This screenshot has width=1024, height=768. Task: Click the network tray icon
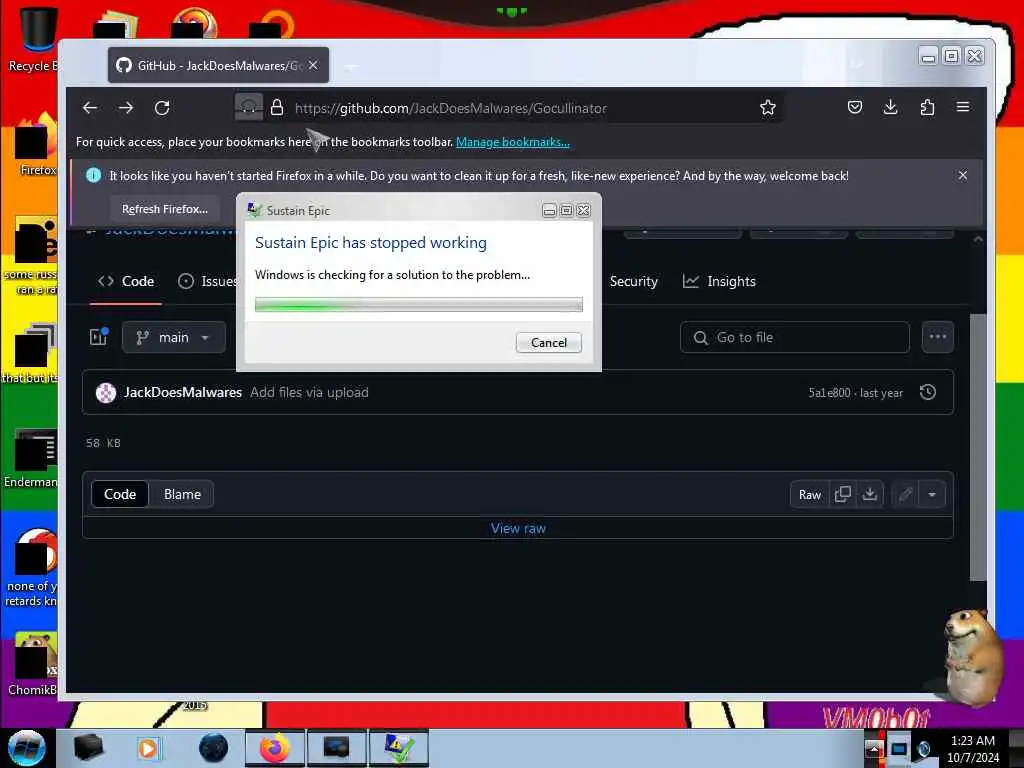click(899, 748)
